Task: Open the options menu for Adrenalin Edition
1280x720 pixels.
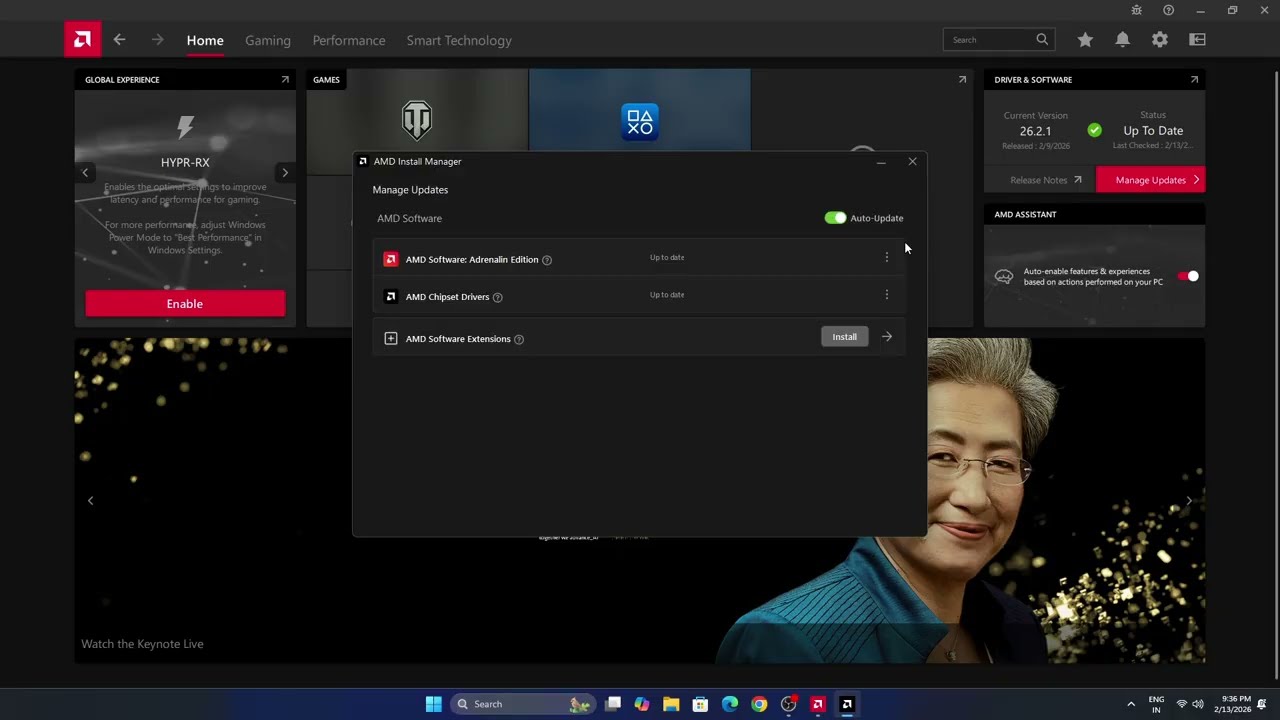Action: point(886,258)
